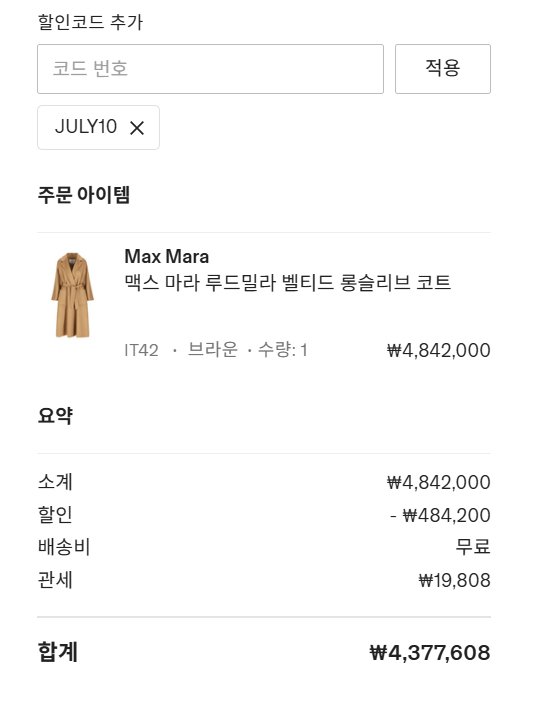Click the 소계 row amount
The image size is (551, 713).
tap(439, 482)
